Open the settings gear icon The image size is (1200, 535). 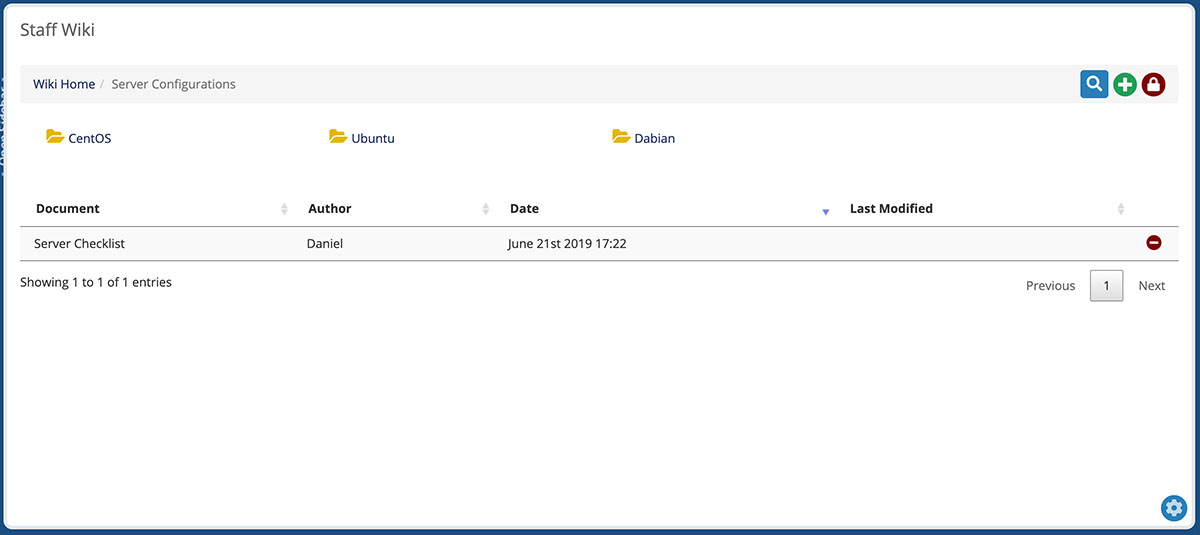1173,508
